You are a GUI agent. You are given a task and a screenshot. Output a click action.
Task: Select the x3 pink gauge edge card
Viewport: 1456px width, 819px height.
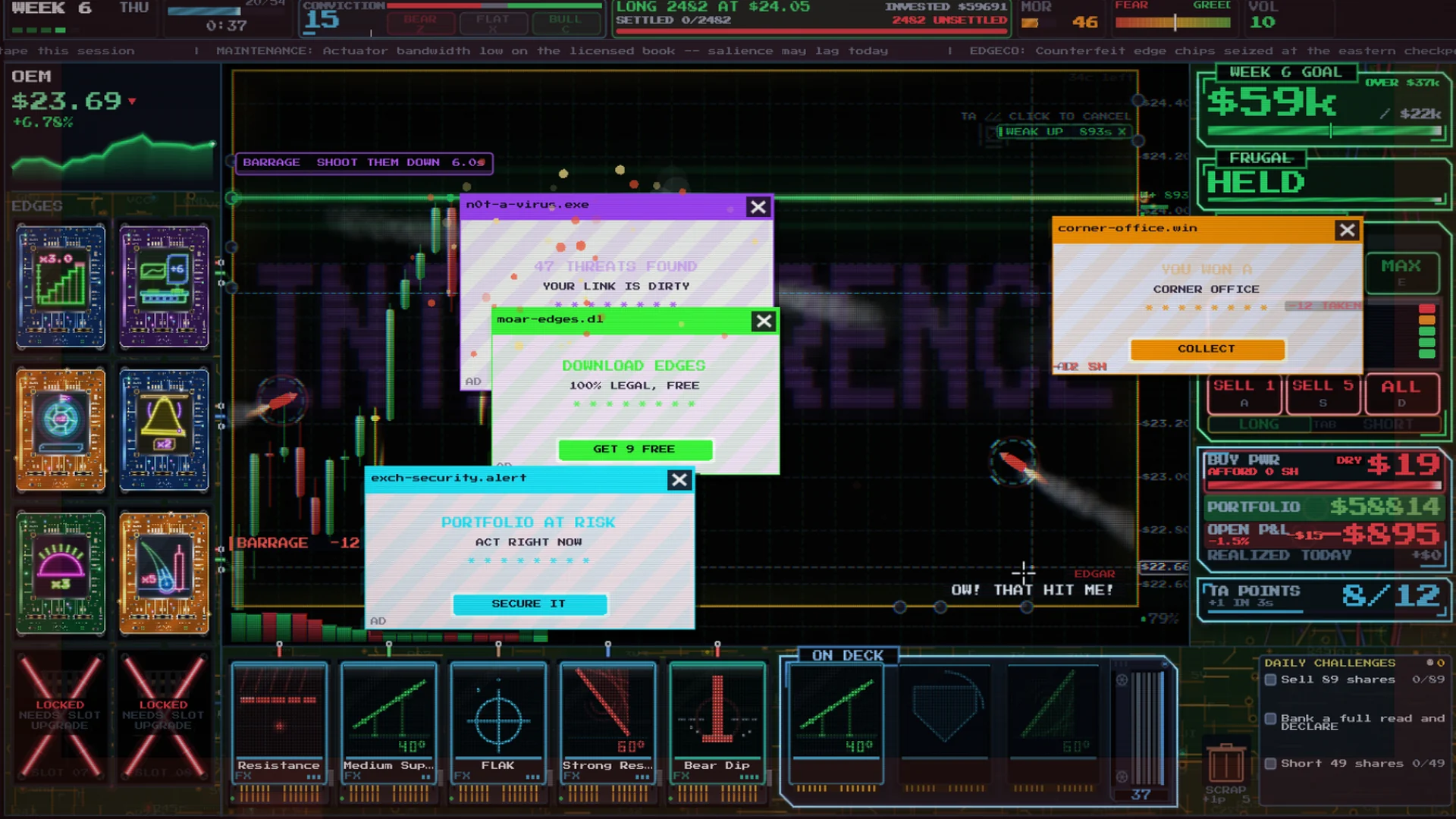[61, 573]
